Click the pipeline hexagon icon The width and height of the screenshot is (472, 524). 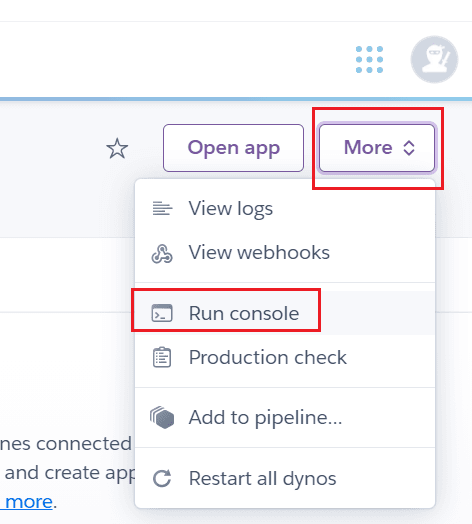[162, 417]
